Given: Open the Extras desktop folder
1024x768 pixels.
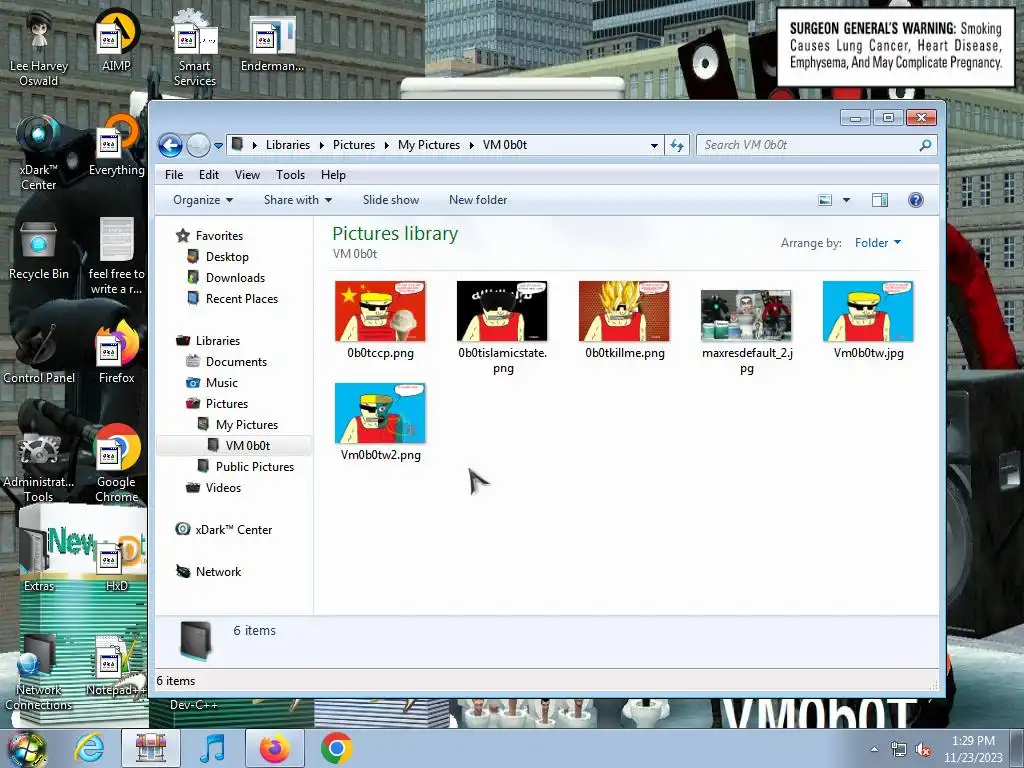Looking at the screenshot, I should click(39, 562).
